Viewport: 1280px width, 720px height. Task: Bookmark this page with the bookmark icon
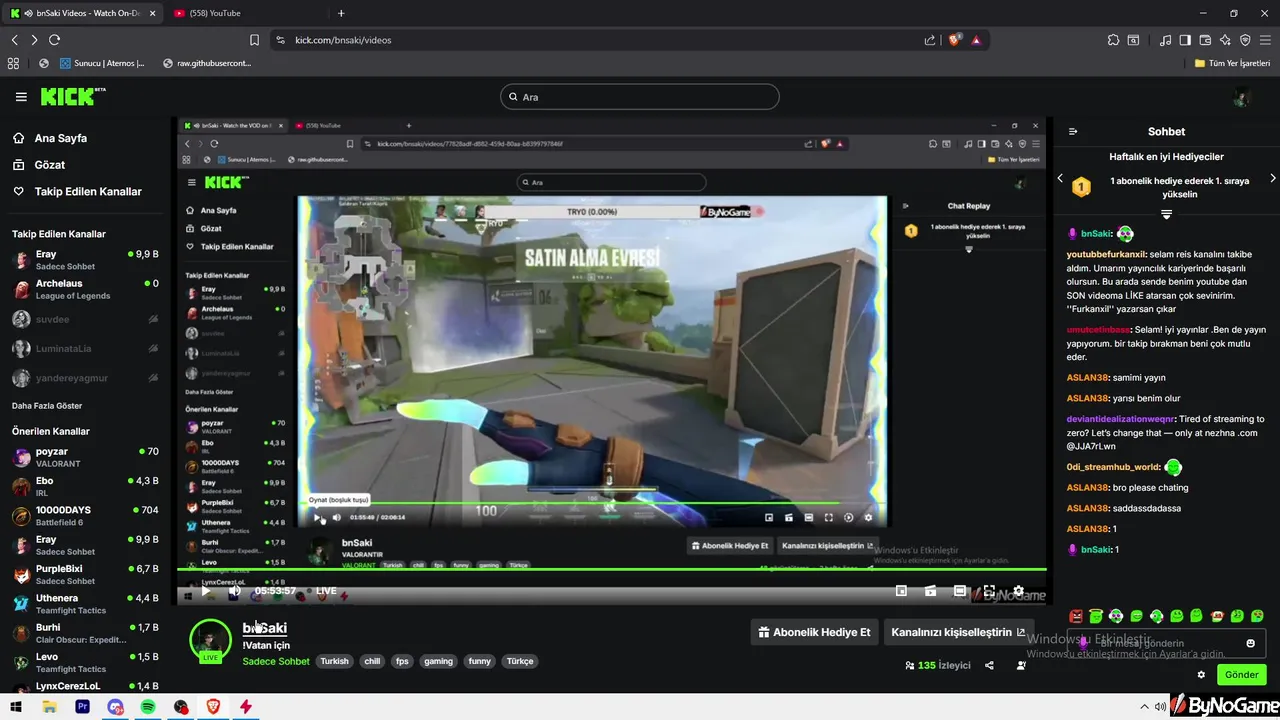[x=254, y=40]
